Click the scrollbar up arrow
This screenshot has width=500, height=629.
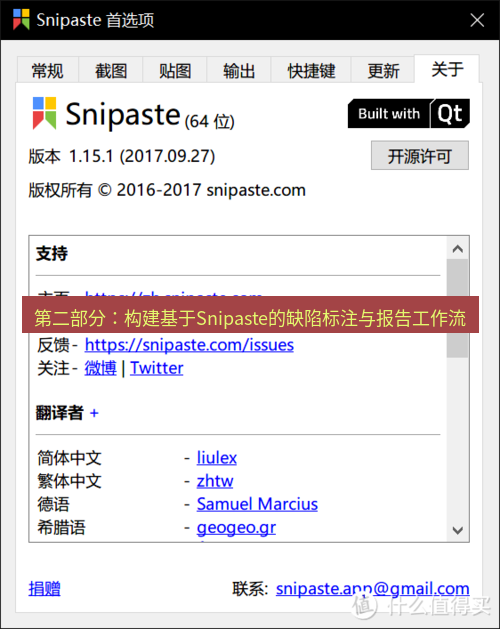click(x=457, y=249)
